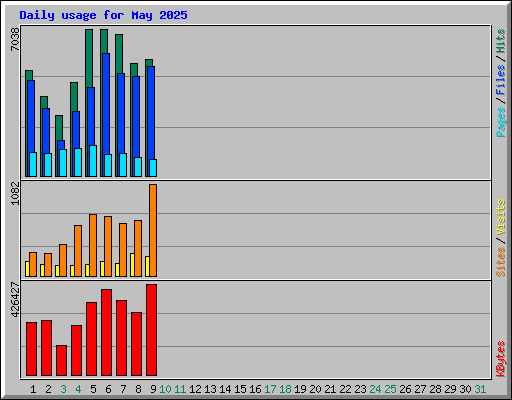Click day label 9 on the axis
Viewport: 512px width, 400px height.
tap(153, 389)
